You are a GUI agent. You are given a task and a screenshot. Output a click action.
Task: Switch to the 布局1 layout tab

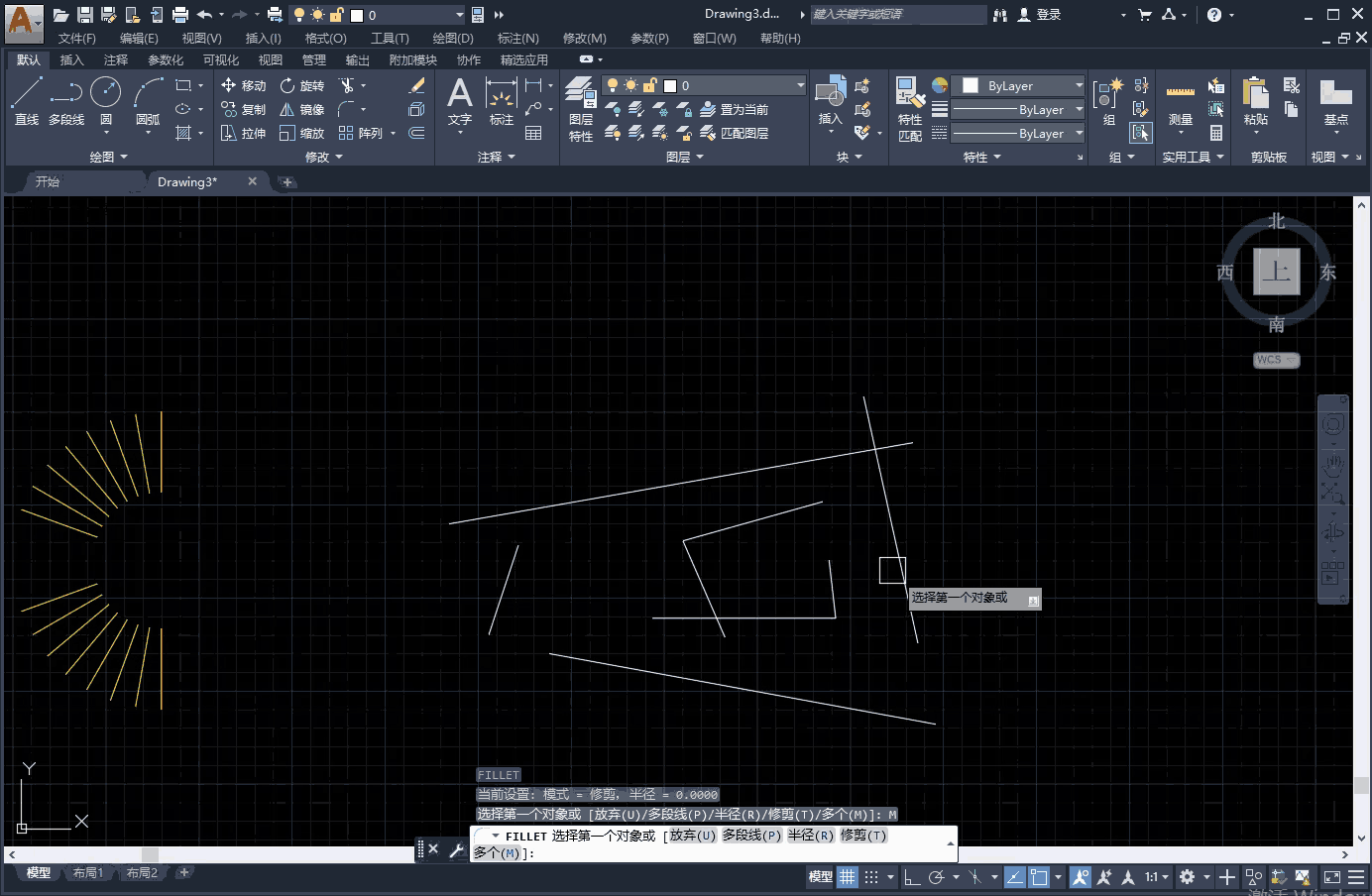(x=88, y=873)
